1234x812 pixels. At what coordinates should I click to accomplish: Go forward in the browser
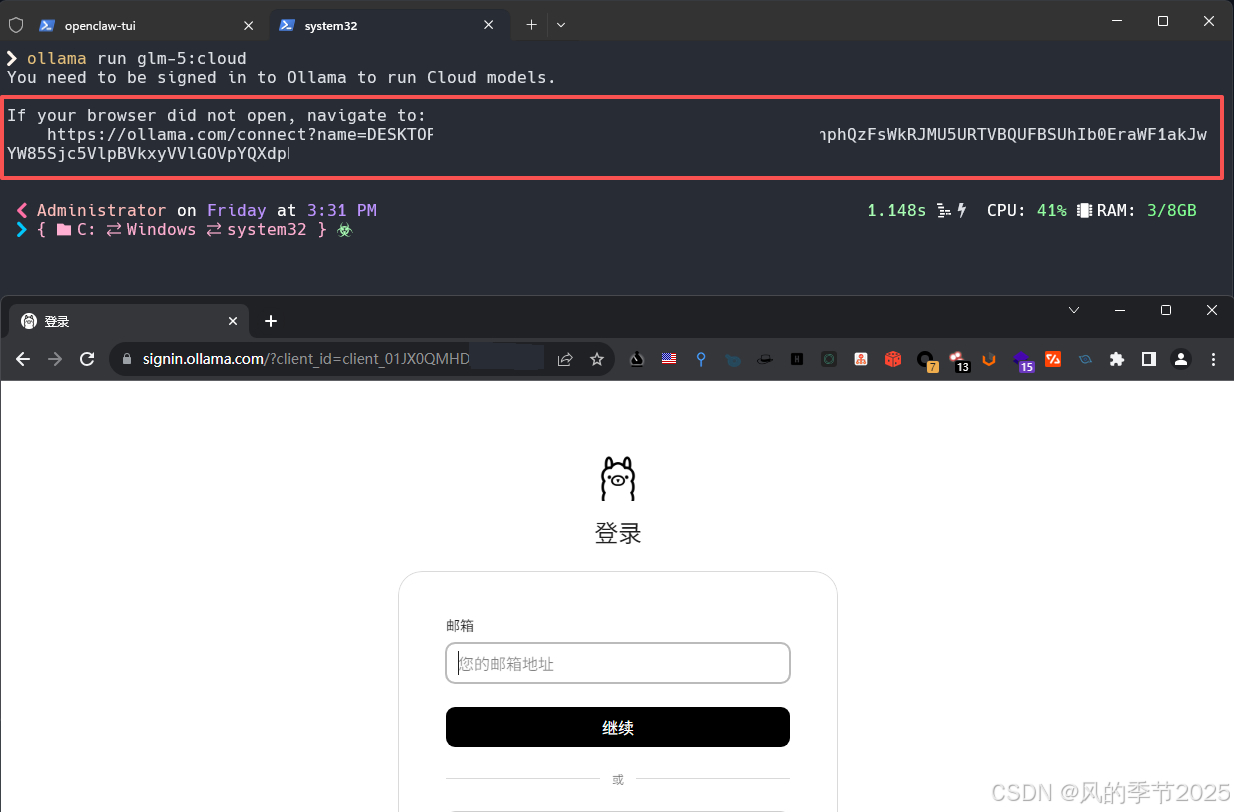(55, 359)
